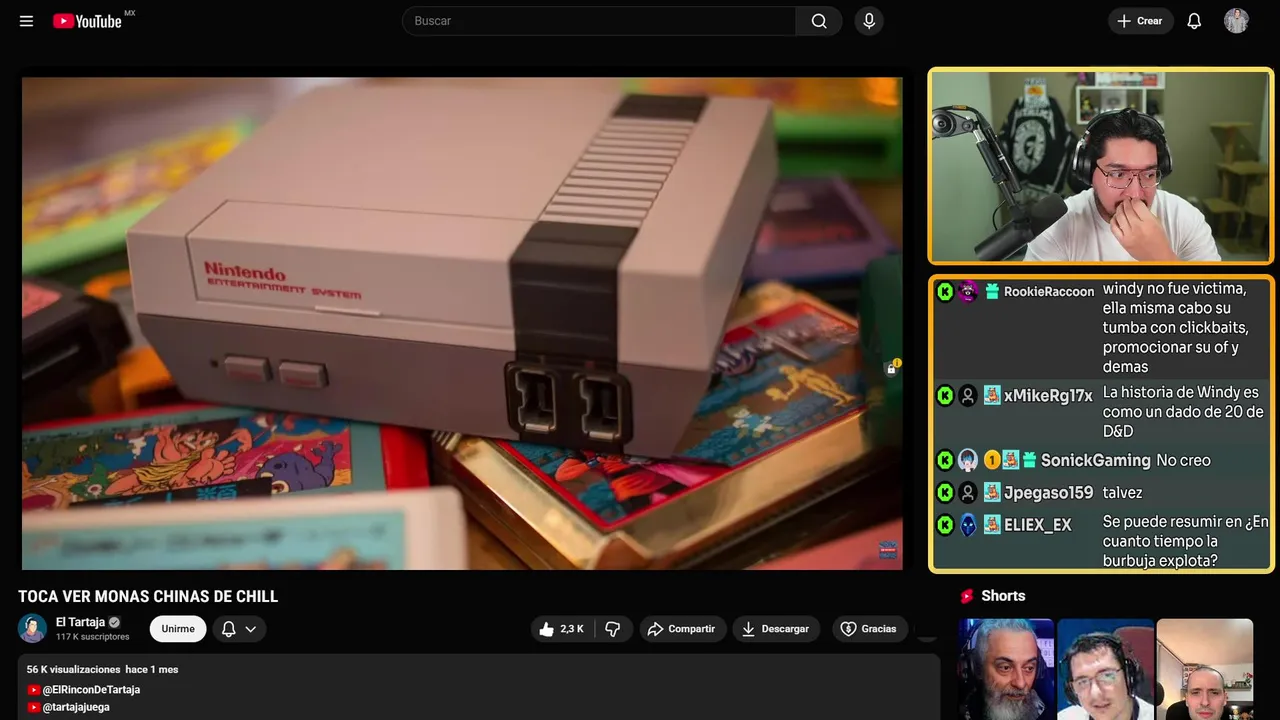Join the channel with Unirme
Image resolution: width=1280 pixels, height=720 pixels.
click(x=178, y=629)
